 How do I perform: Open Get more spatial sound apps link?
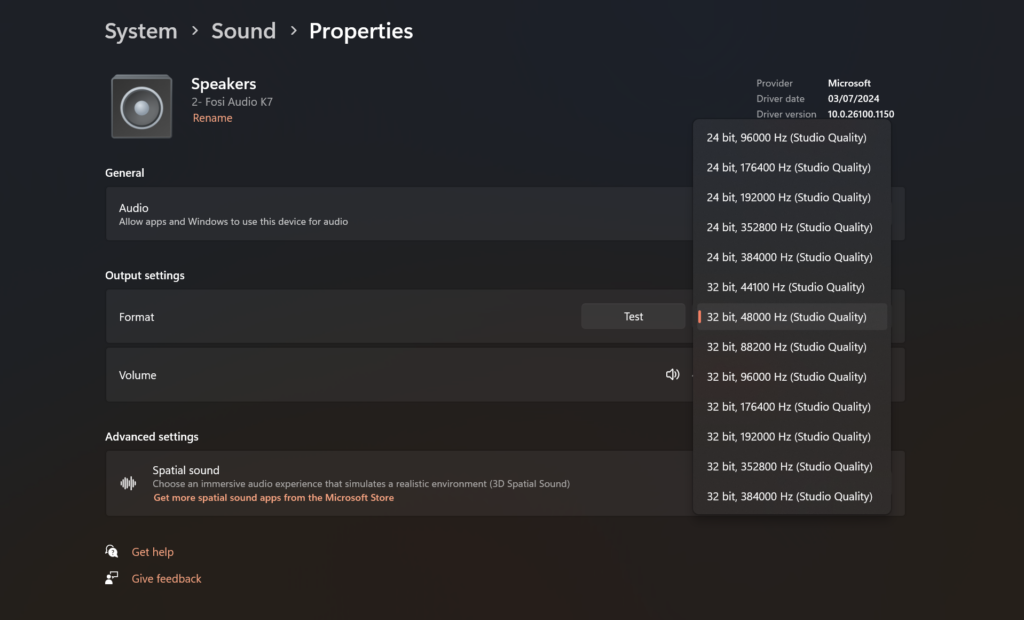coord(273,498)
